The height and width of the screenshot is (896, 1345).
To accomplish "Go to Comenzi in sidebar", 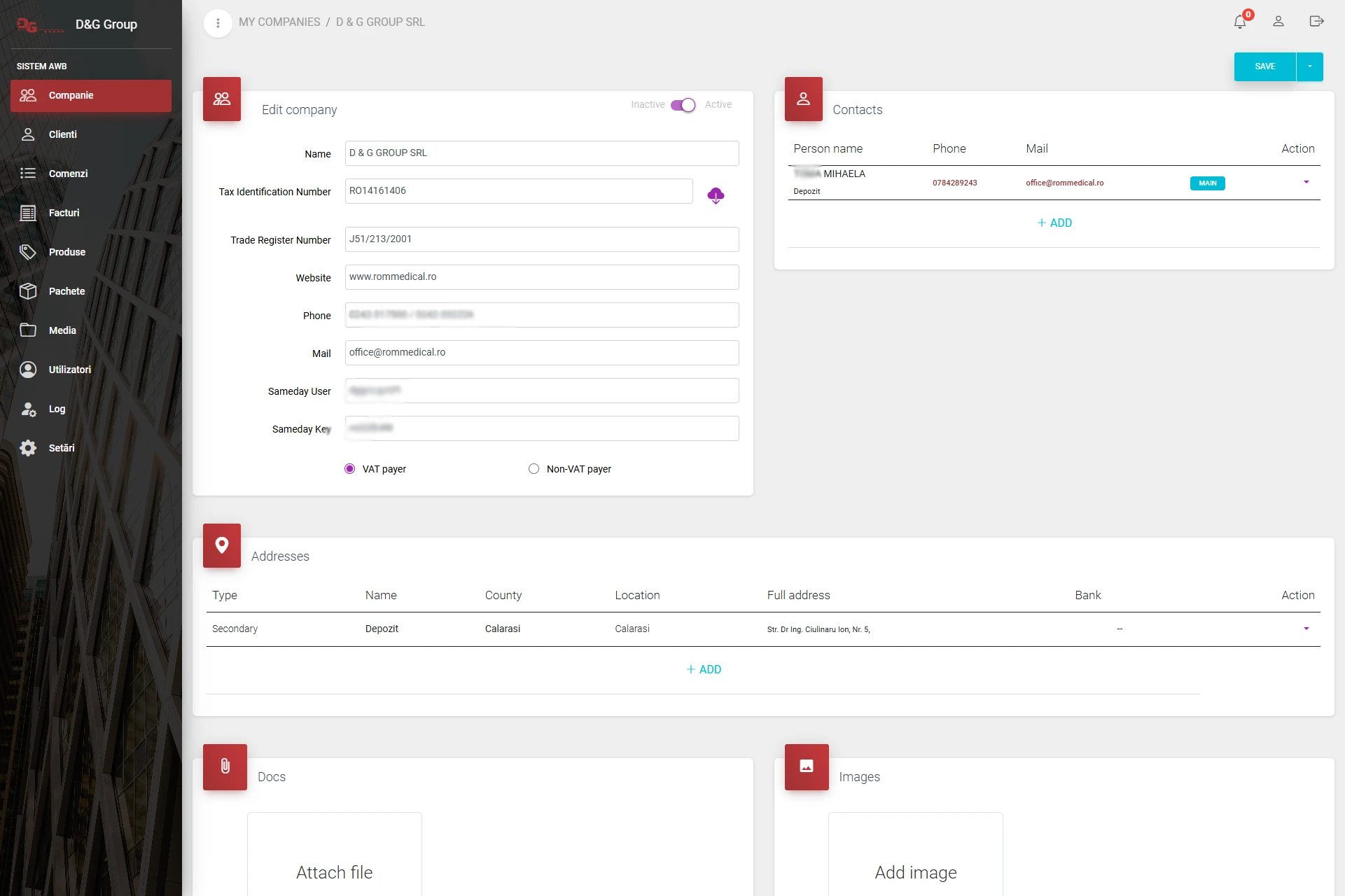I will (x=68, y=174).
